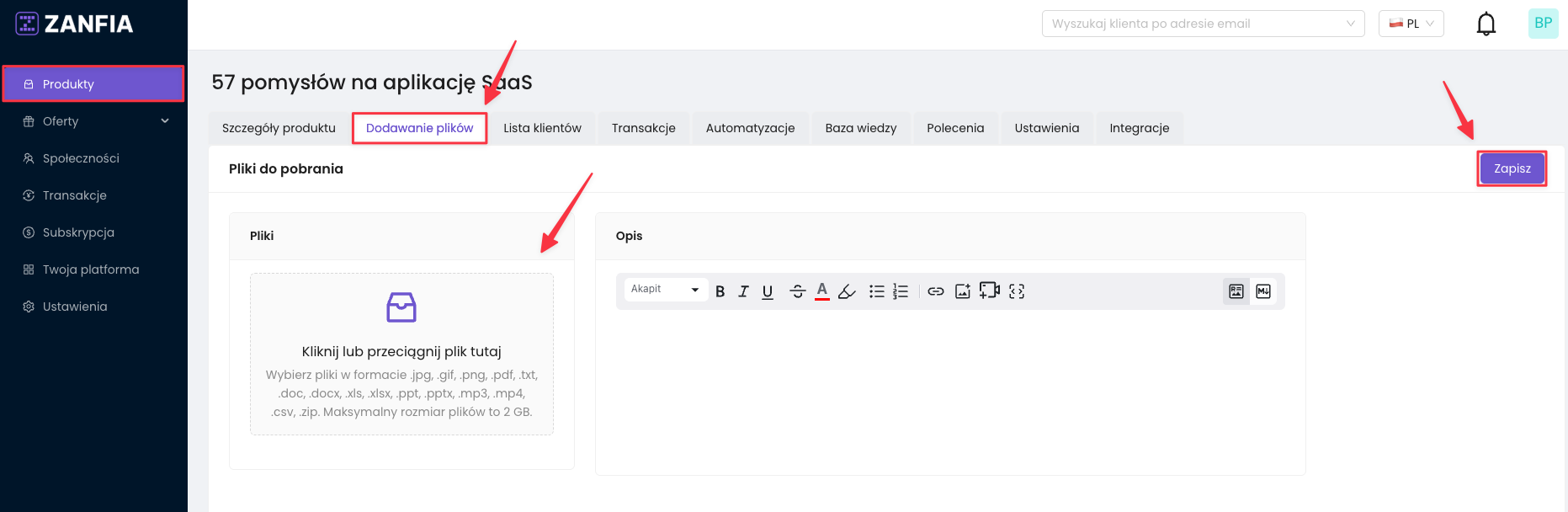Screen dimensions: 1568x512
Task: Switch to the Lista klientów tab
Action: pos(542,128)
